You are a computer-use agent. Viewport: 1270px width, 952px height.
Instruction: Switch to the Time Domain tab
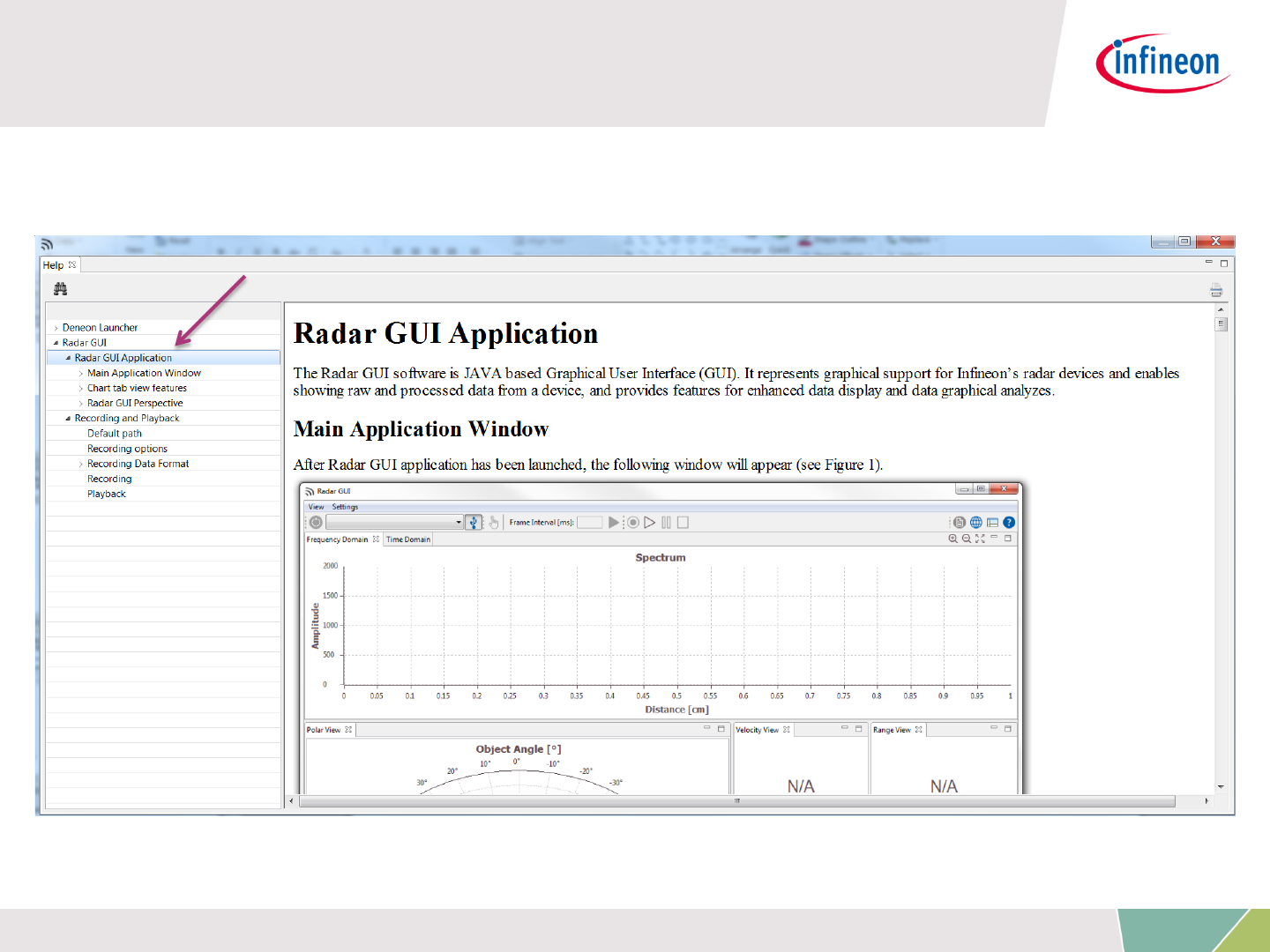[408, 539]
